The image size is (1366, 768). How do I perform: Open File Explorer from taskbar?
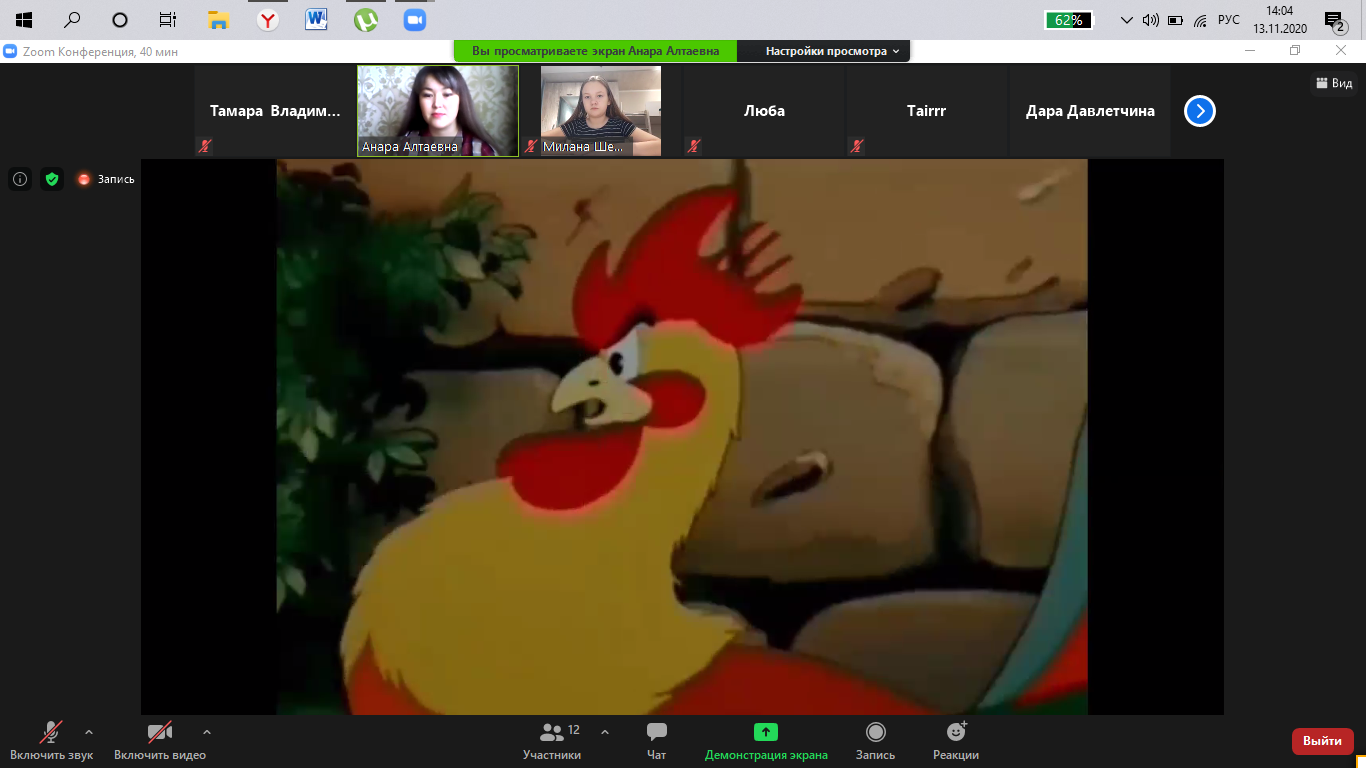pos(219,20)
